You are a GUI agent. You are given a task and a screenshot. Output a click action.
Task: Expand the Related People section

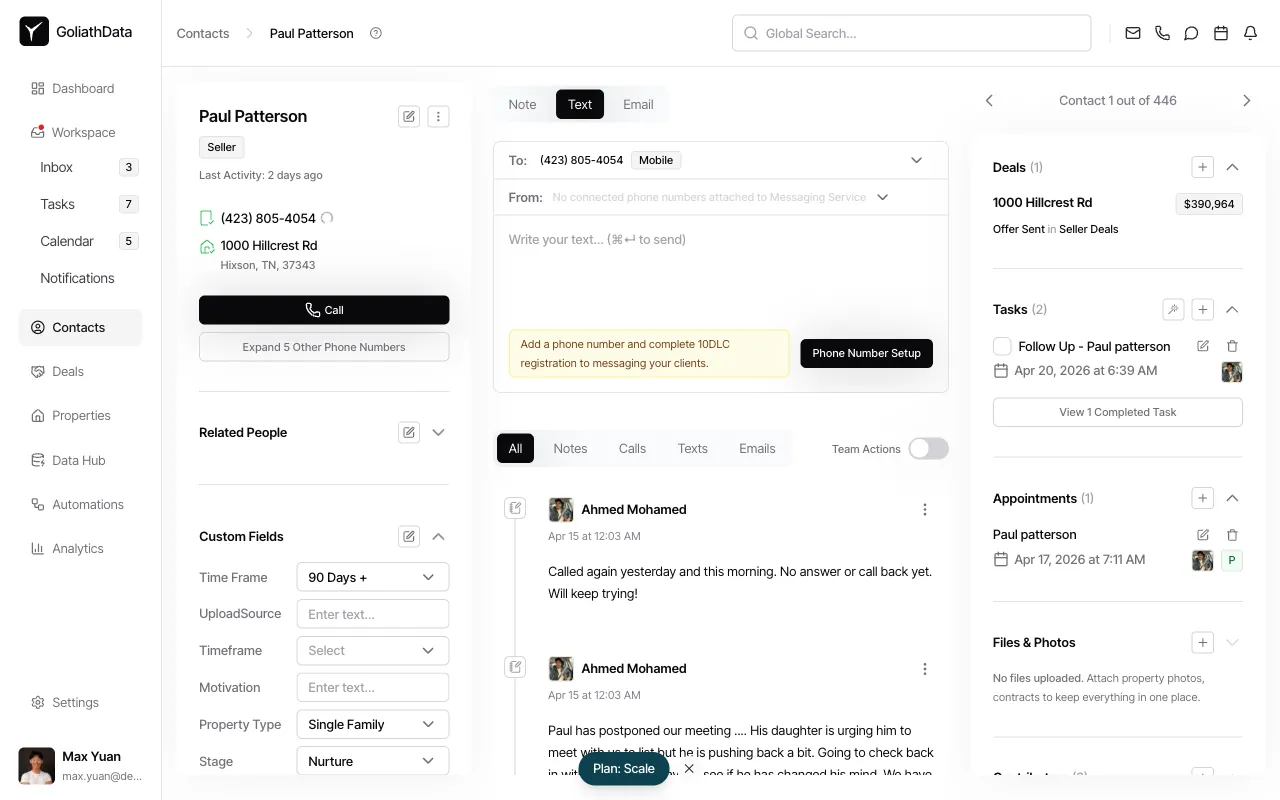(x=438, y=432)
